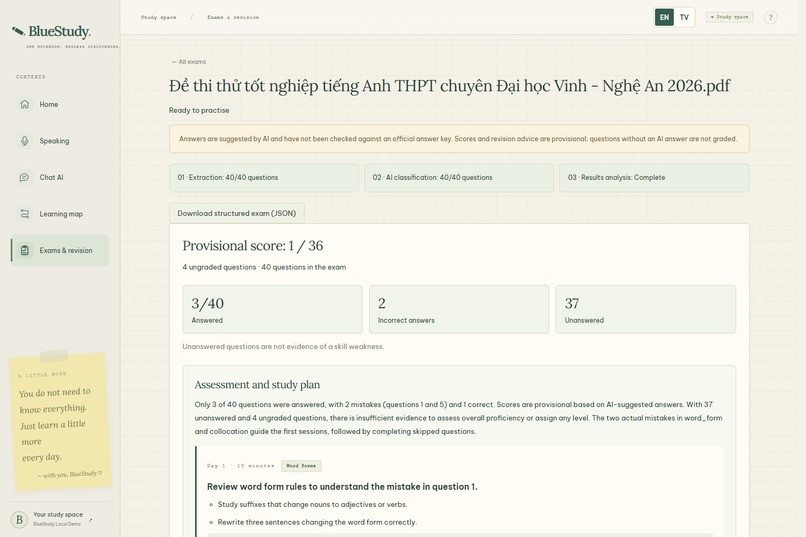
Task: Click the Study space breadcrumb
Action: [x=158, y=17]
